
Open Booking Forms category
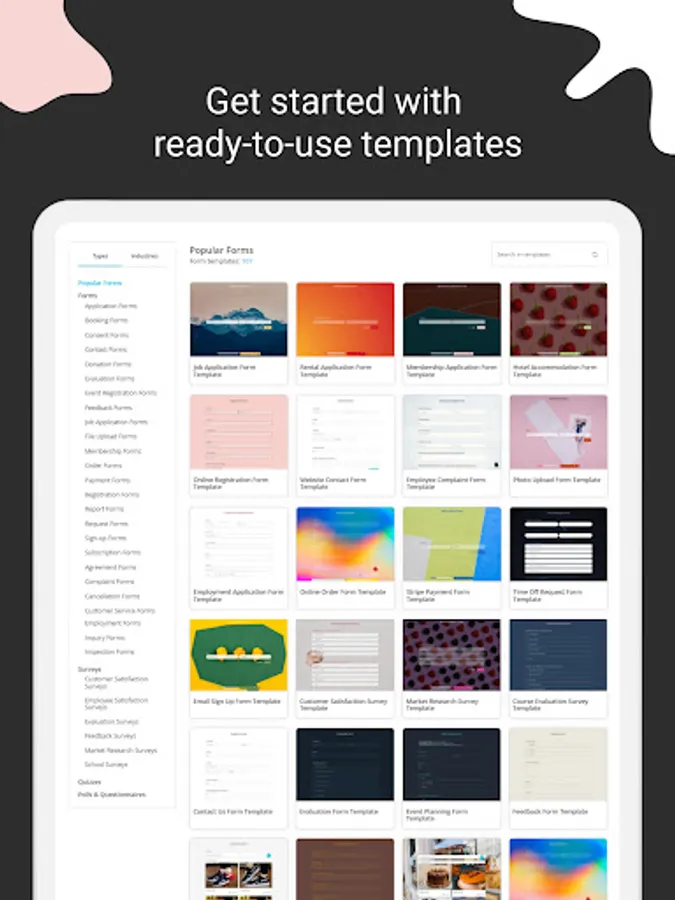106,320
